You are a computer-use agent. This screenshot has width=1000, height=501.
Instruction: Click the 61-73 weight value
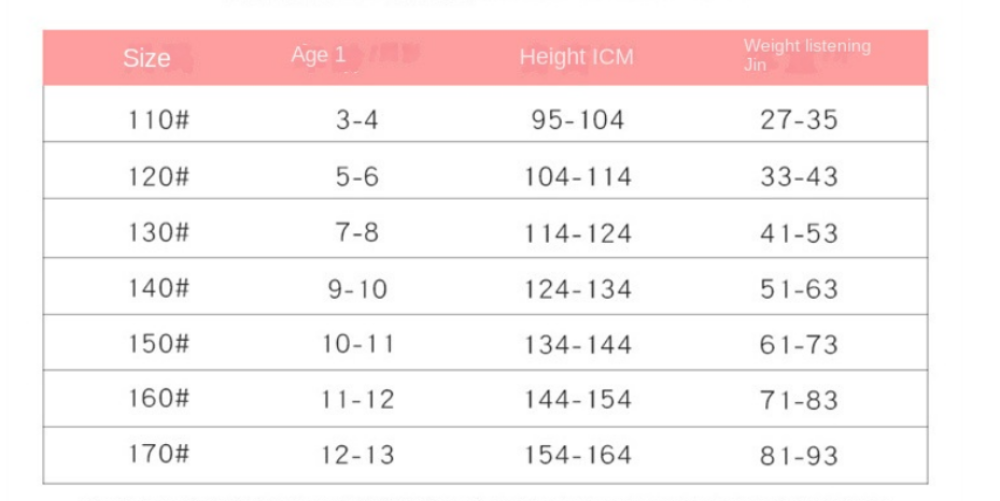[799, 345]
